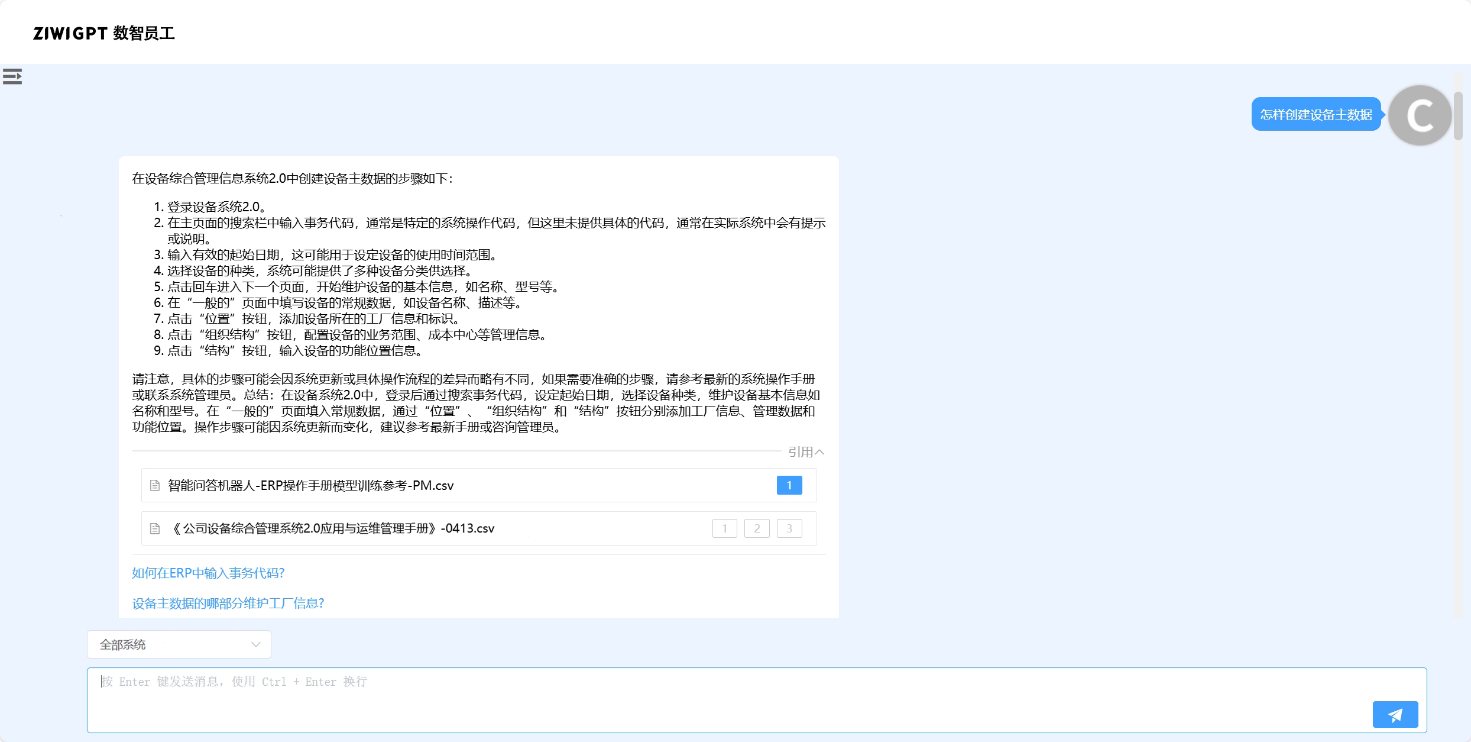
Task: Click the send message paper plane button
Action: pos(1395,714)
